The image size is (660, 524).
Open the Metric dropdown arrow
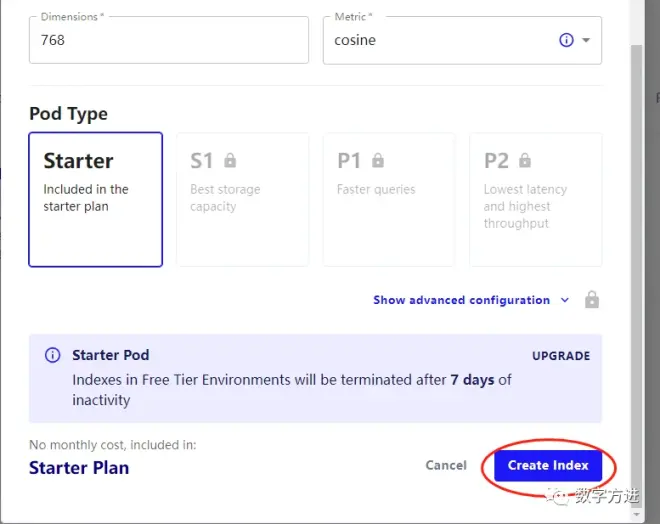point(586,40)
